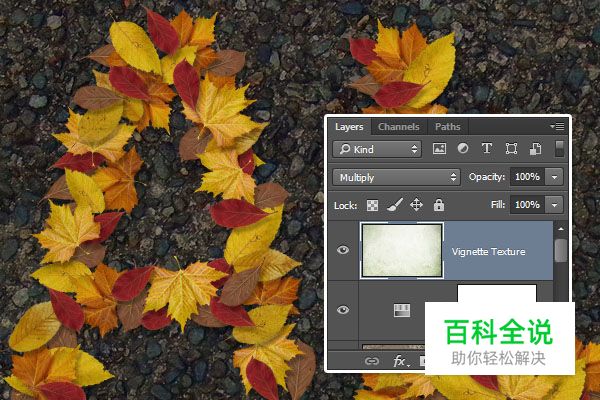Hide the gradient adjustment layer
The image size is (600, 400).
[x=343, y=310]
